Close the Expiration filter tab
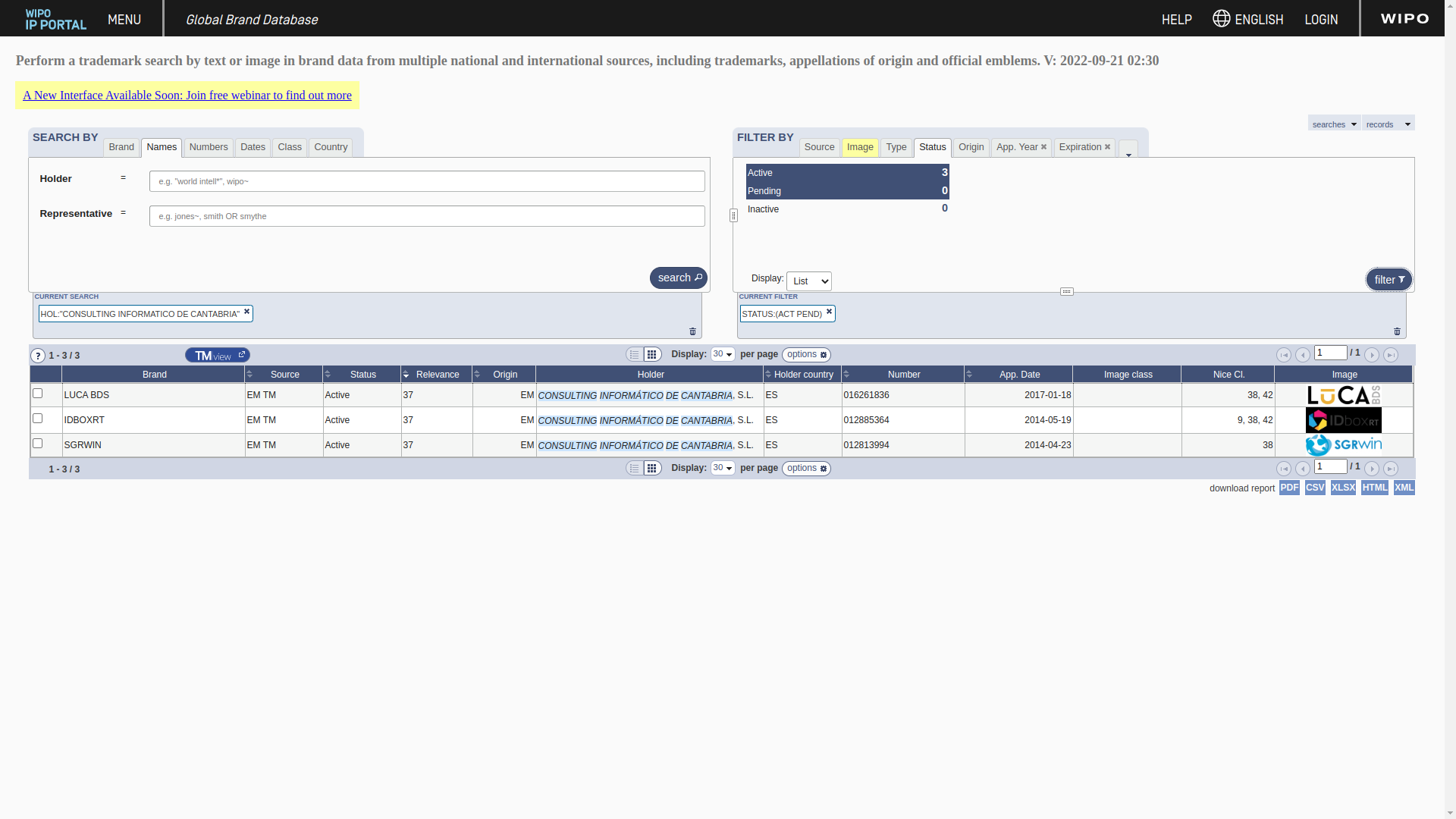 (x=1107, y=147)
